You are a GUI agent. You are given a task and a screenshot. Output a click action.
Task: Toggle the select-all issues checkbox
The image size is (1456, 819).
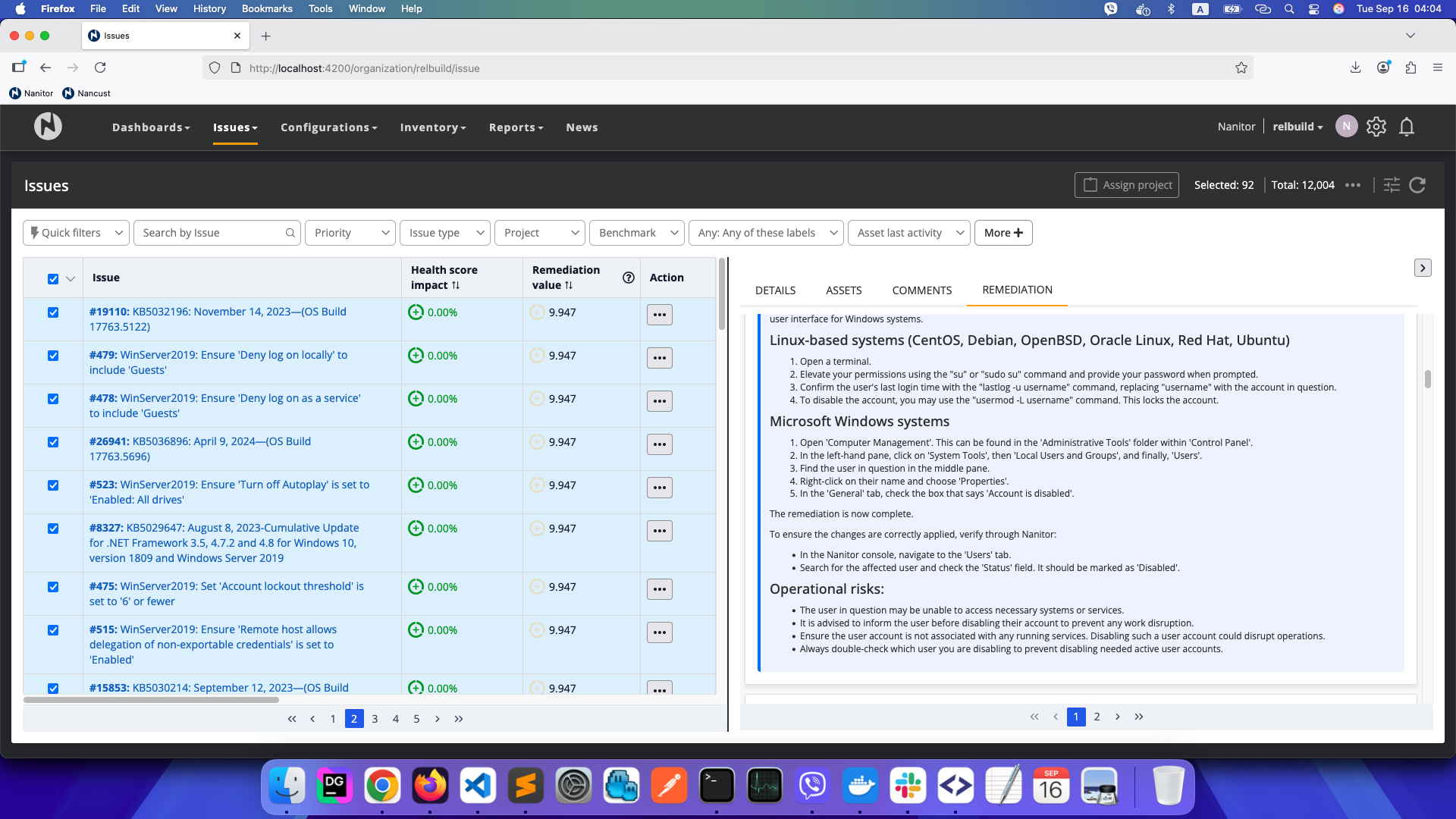pos(53,278)
